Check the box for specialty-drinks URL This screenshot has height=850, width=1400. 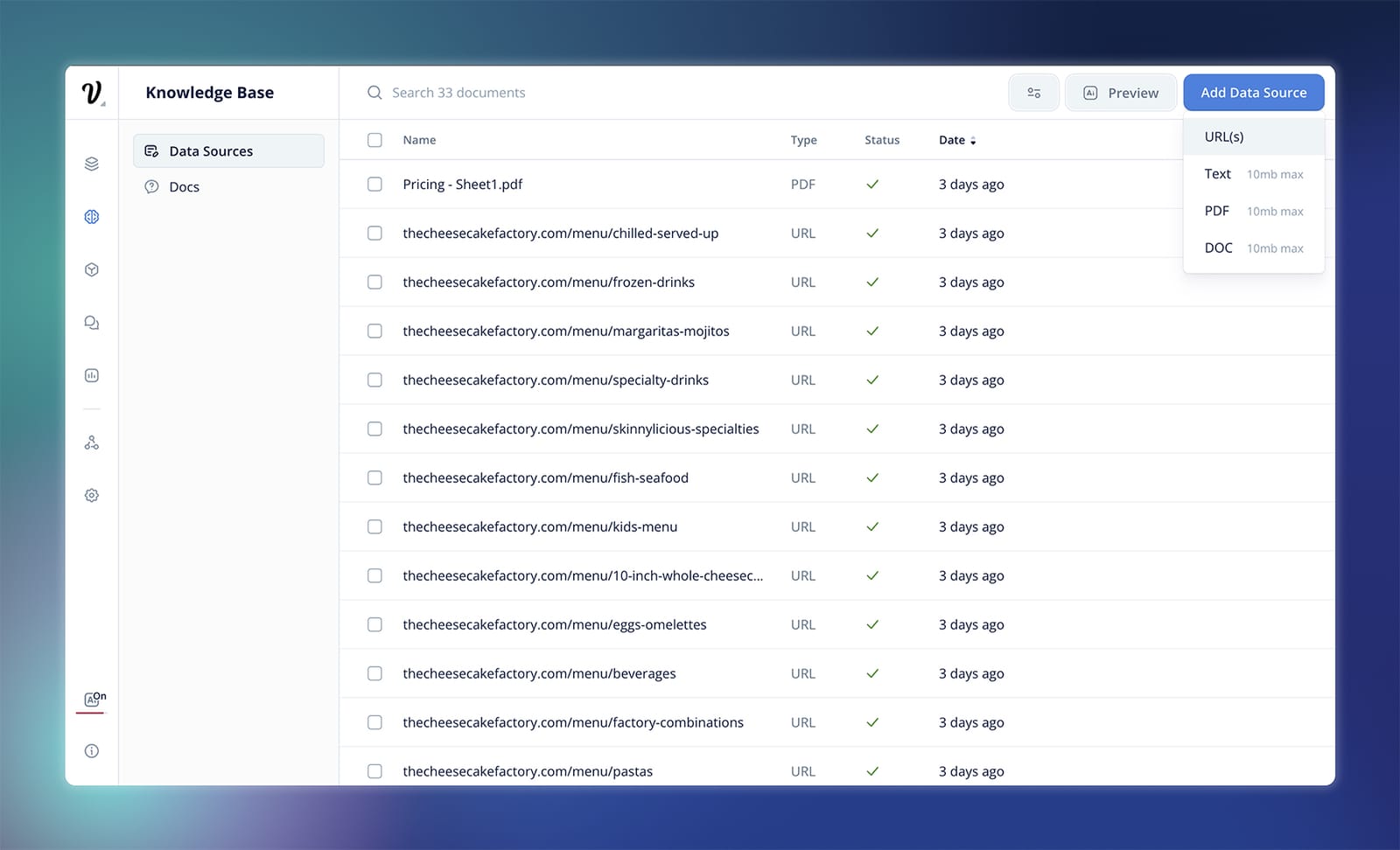pyautogui.click(x=374, y=380)
